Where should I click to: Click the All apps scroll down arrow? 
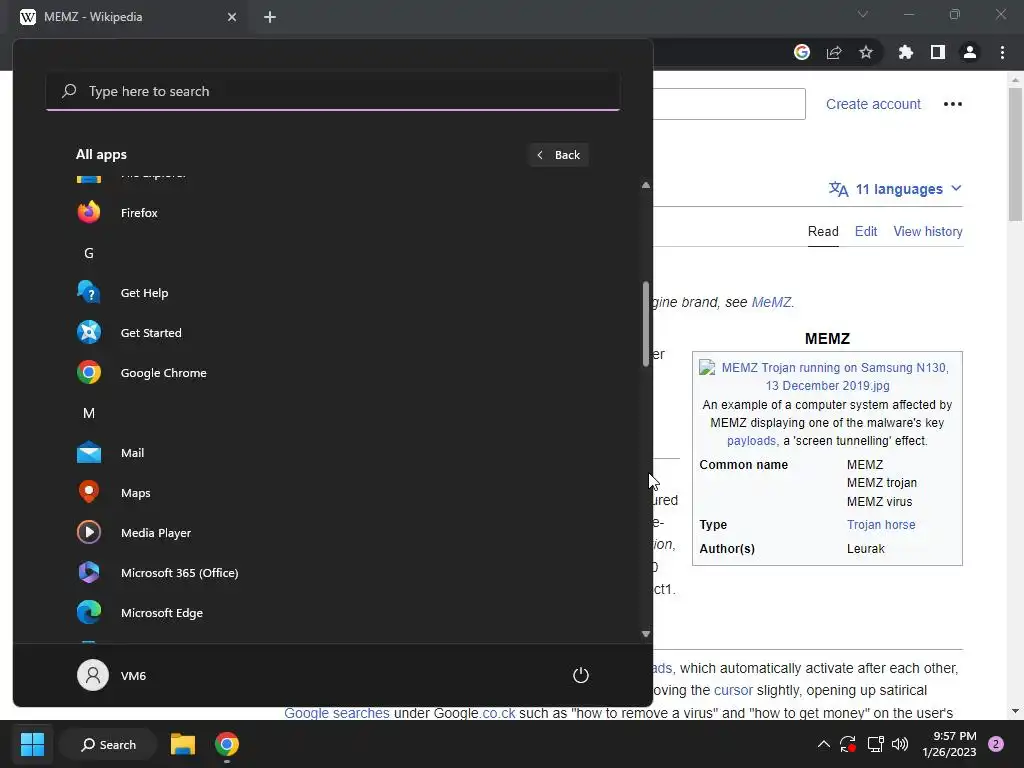[x=646, y=633]
